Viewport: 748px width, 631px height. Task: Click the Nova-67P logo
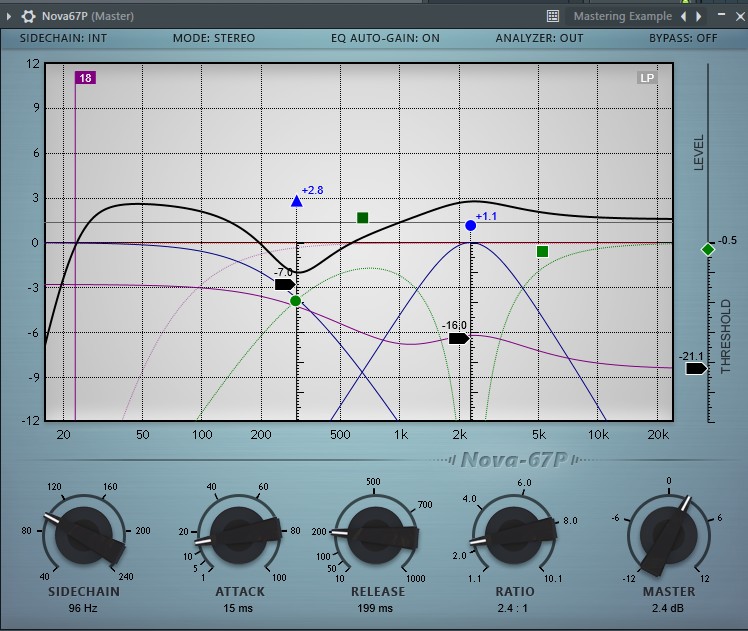point(514,460)
